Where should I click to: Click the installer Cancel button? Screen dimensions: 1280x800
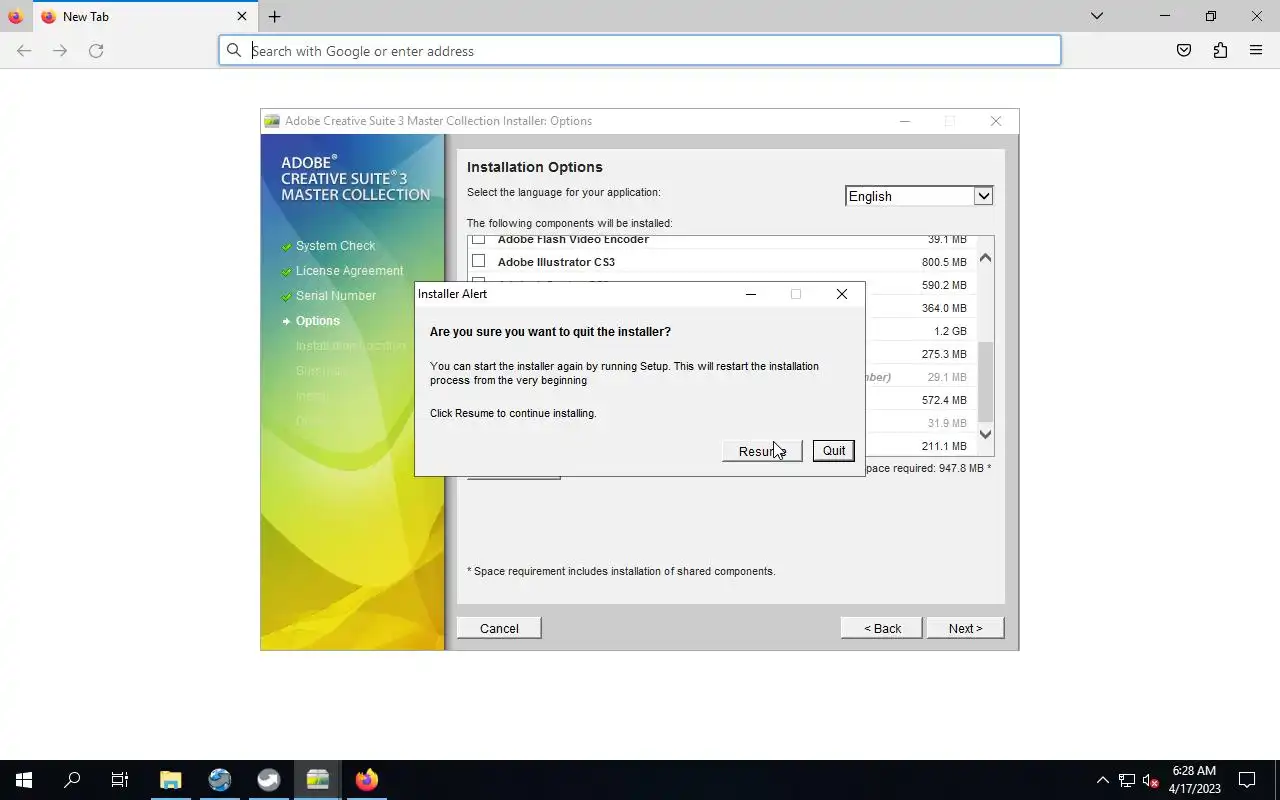(499, 628)
